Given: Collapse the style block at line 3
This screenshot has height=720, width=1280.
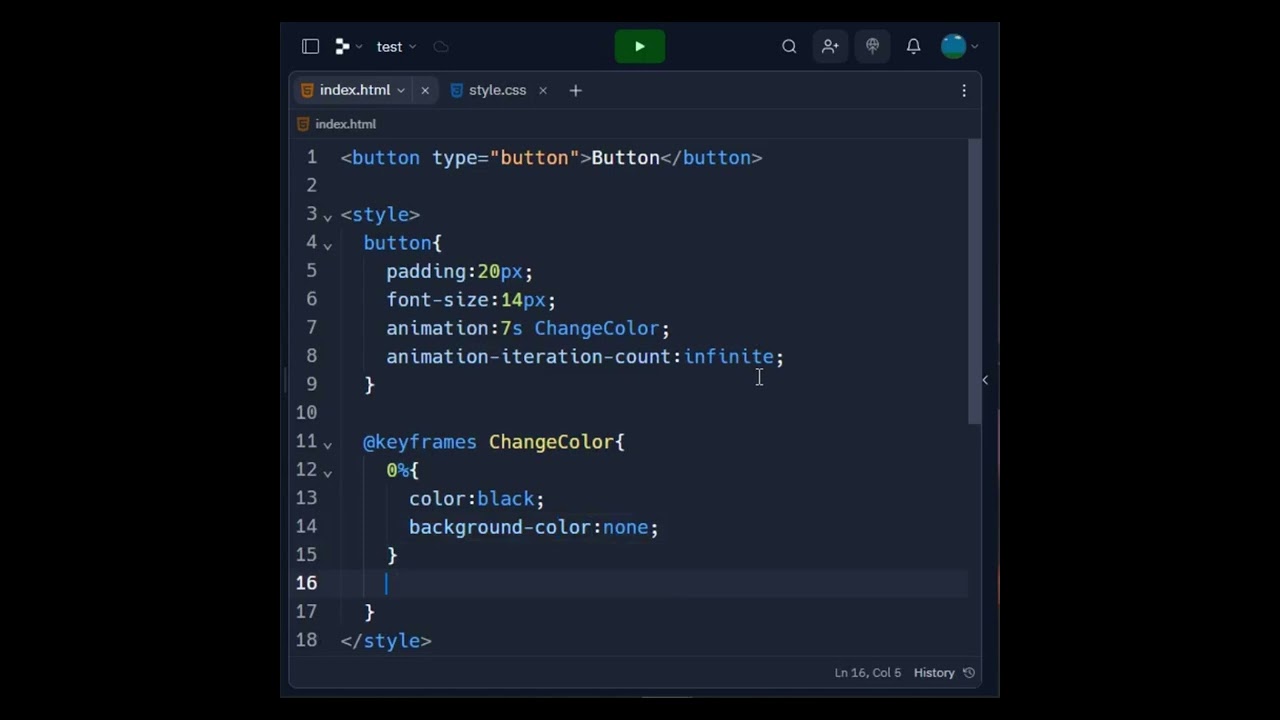Looking at the screenshot, I should tap(327, 216).
